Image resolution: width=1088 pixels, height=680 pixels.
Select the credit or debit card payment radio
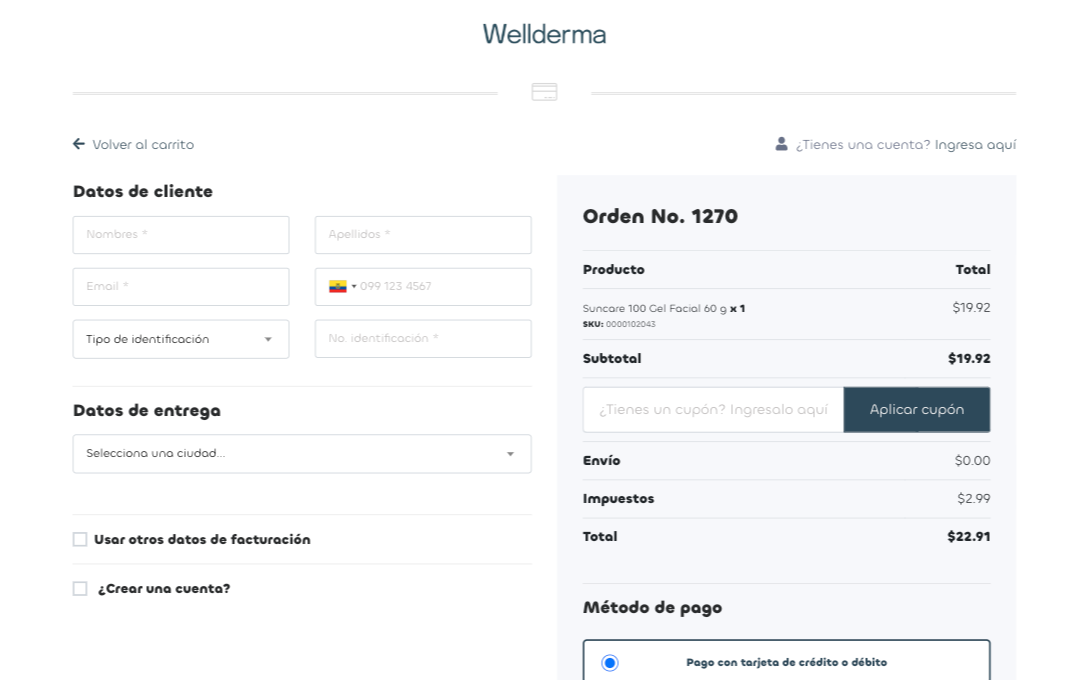coord(610,663)
